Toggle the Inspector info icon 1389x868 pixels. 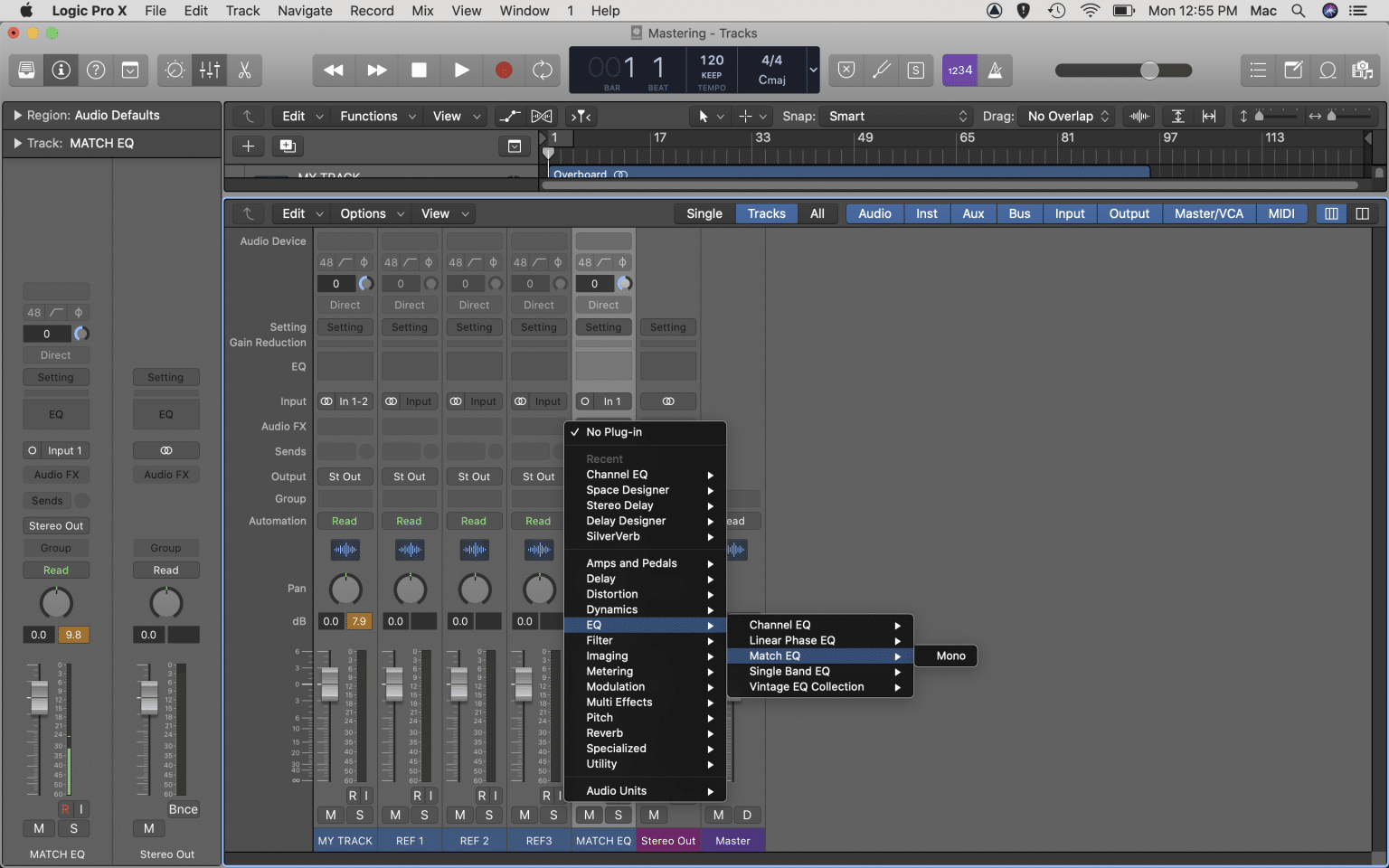(61, 70)
